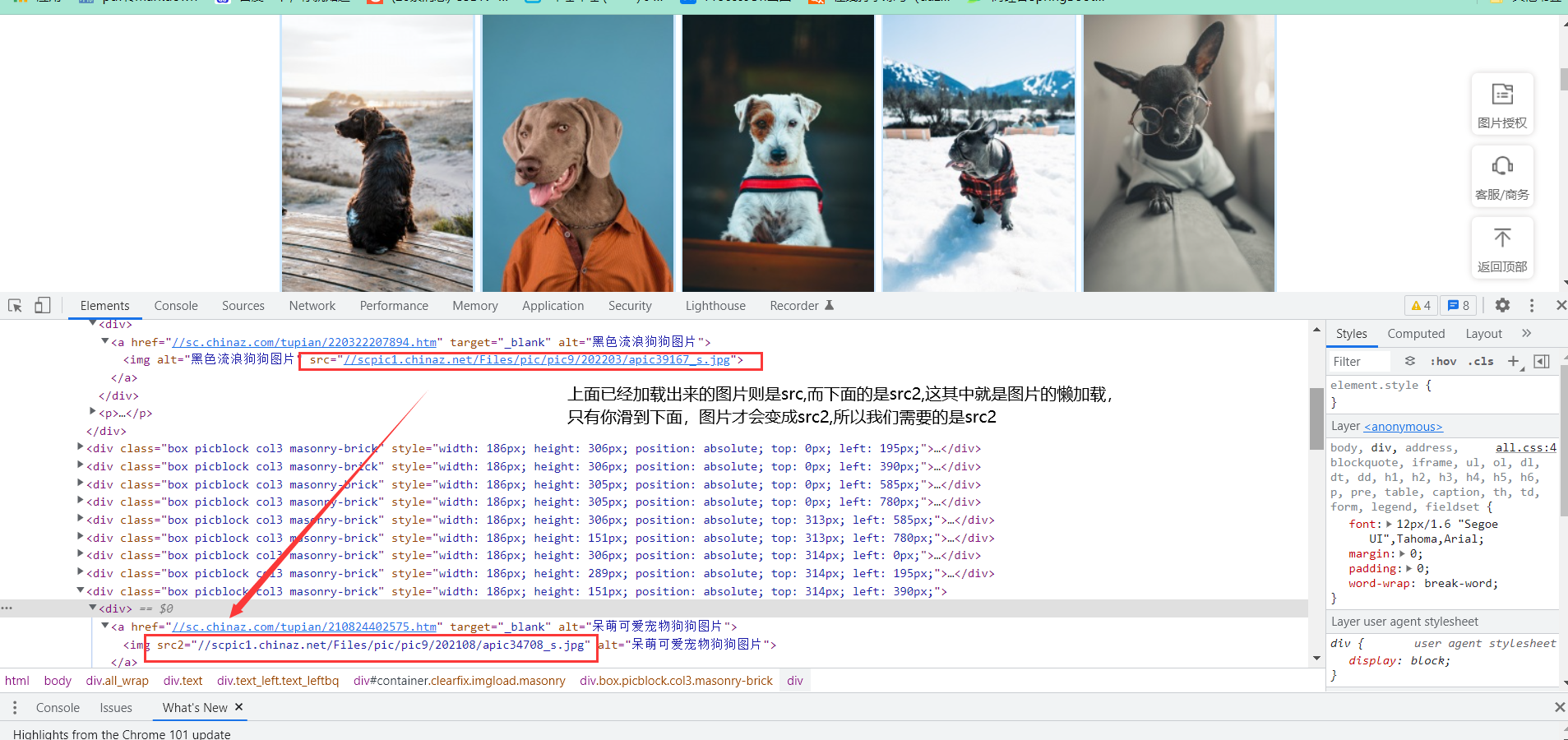Toggle the device emulation toolbar
Screen dimensions: 1568x740
42,305
